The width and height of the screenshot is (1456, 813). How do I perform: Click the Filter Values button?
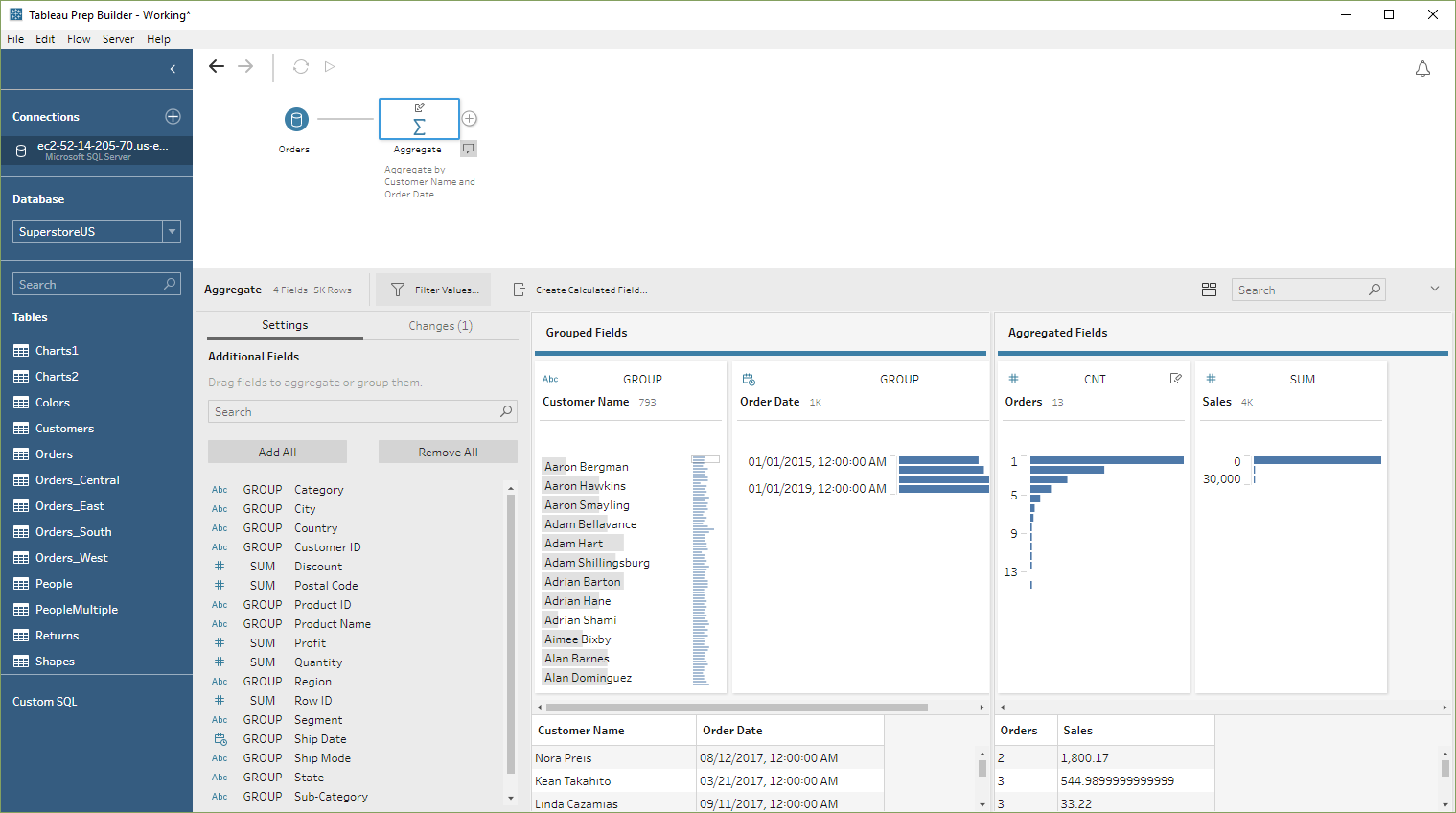pyautogui.click(x=433, y=290)
